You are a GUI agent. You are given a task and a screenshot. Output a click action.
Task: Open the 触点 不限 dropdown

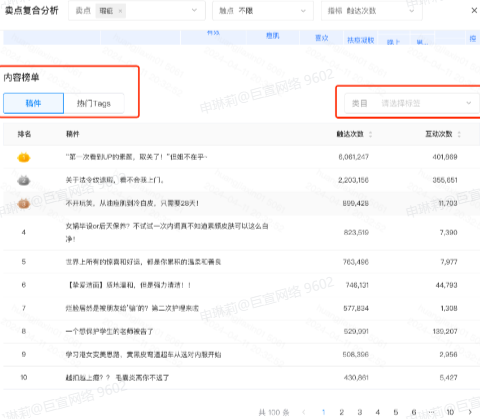pyautogui.click(x=263, y=11)
